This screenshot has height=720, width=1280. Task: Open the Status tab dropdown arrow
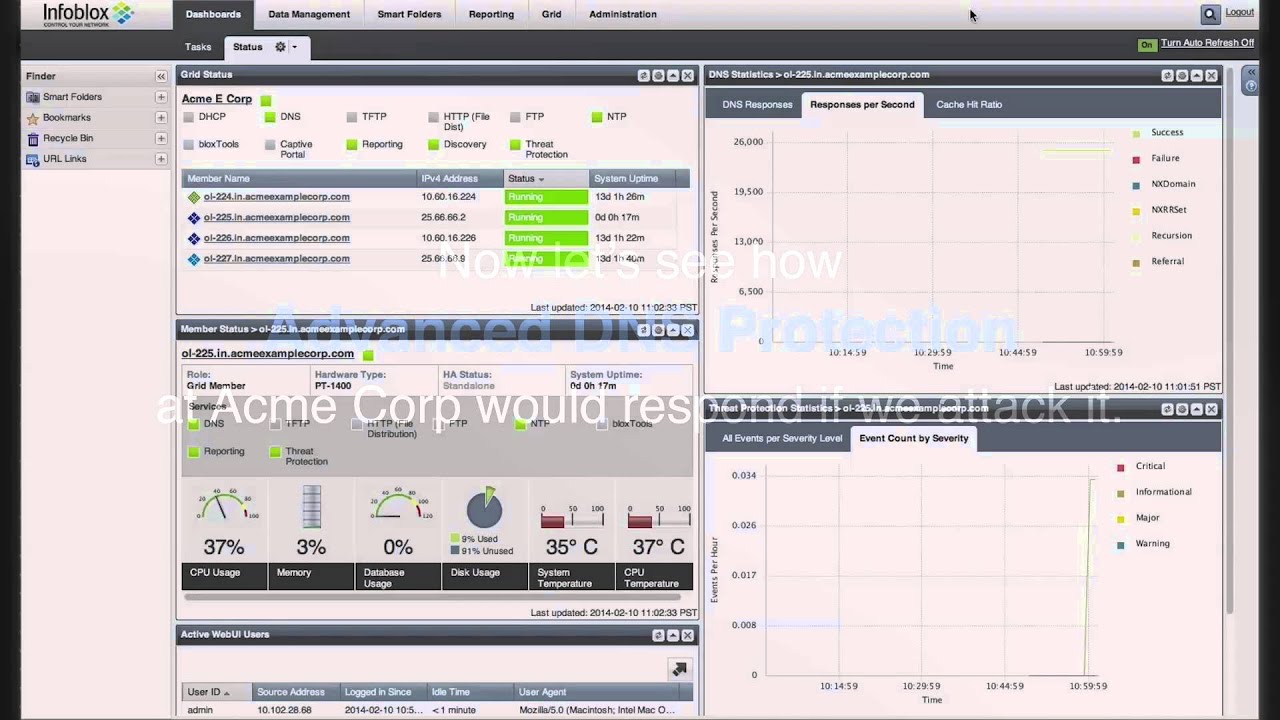pos(294,47)
